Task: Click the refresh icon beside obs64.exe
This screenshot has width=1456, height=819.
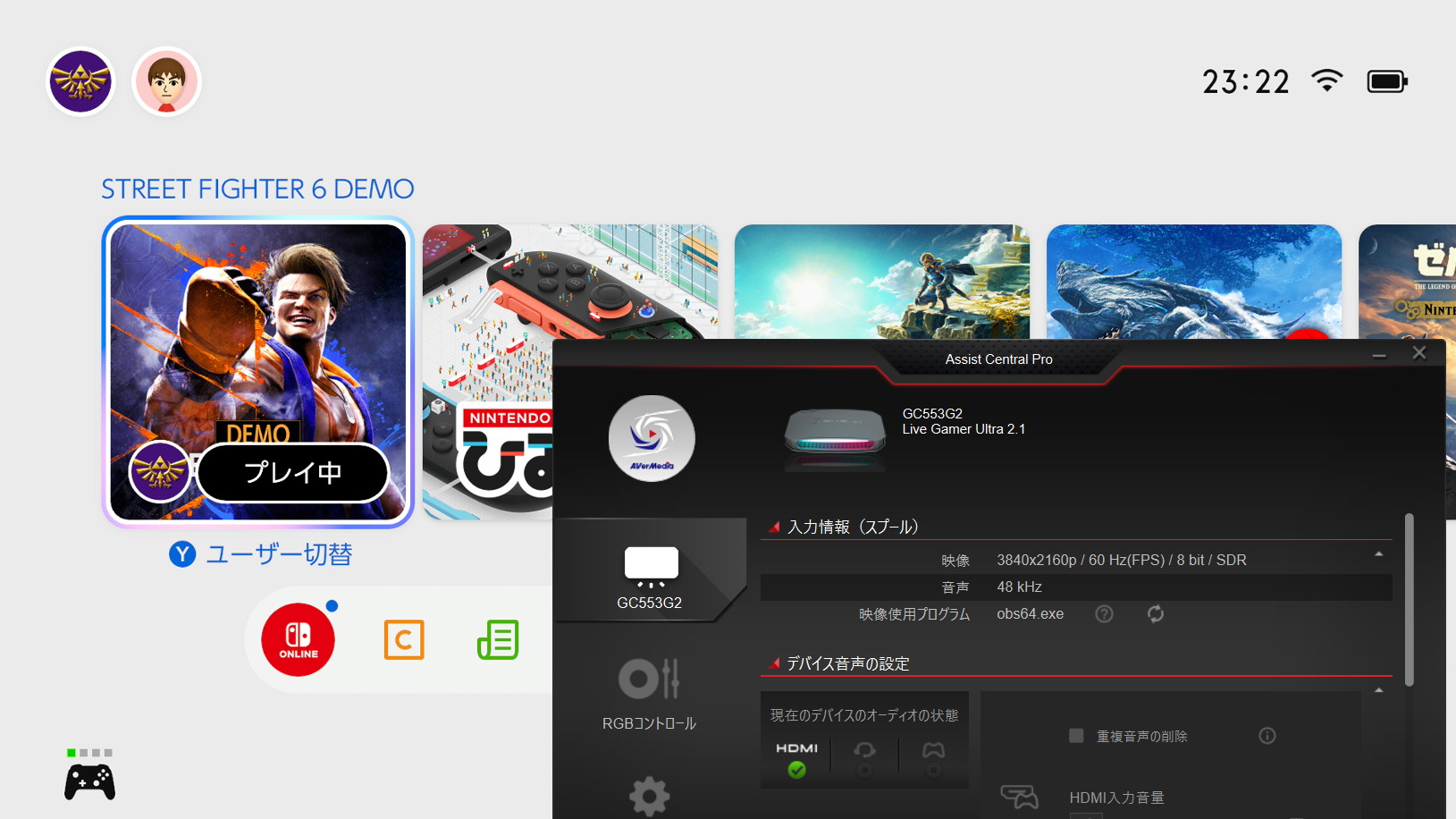Action: coord(1156,613)
